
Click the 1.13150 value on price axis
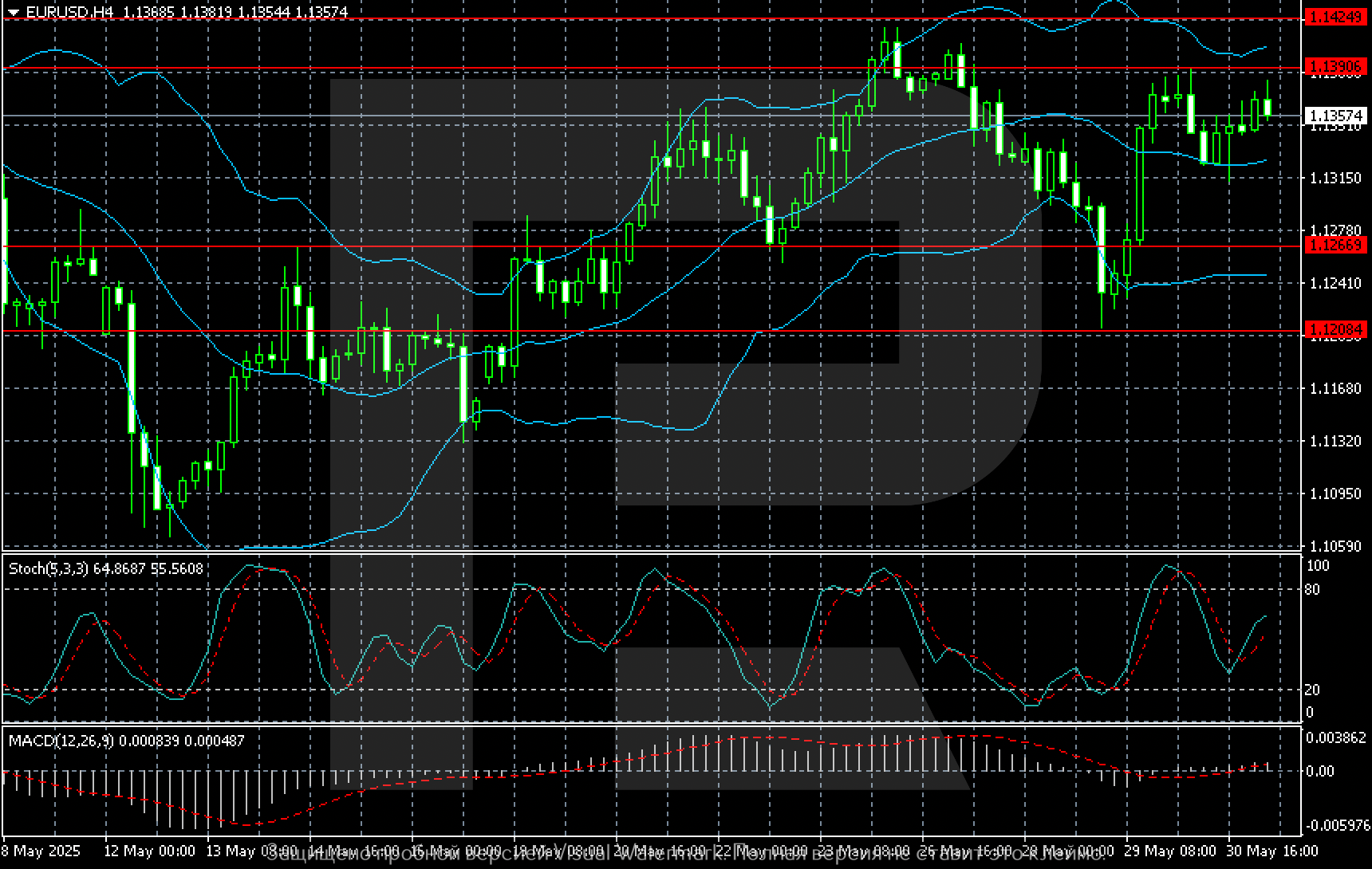(1336, 178)
